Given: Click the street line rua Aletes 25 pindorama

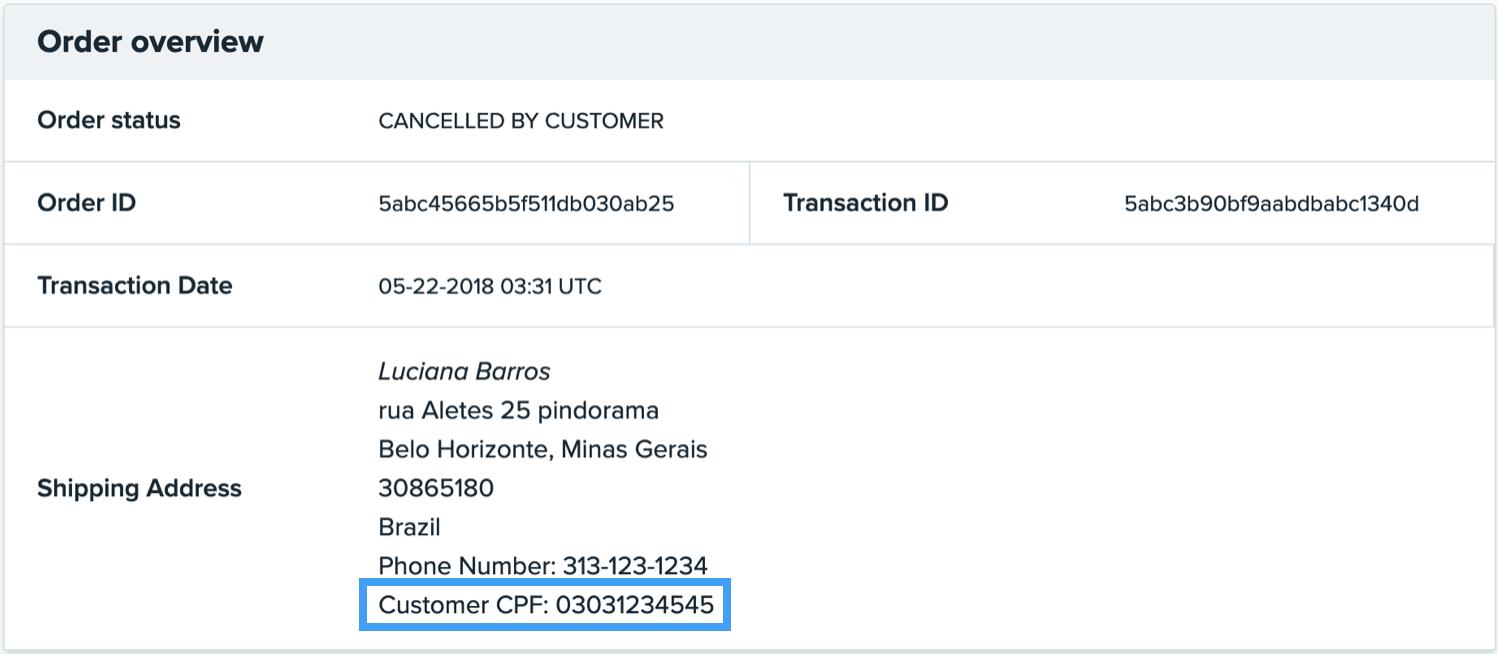Looking at the screenshot, I should point(518,411).
